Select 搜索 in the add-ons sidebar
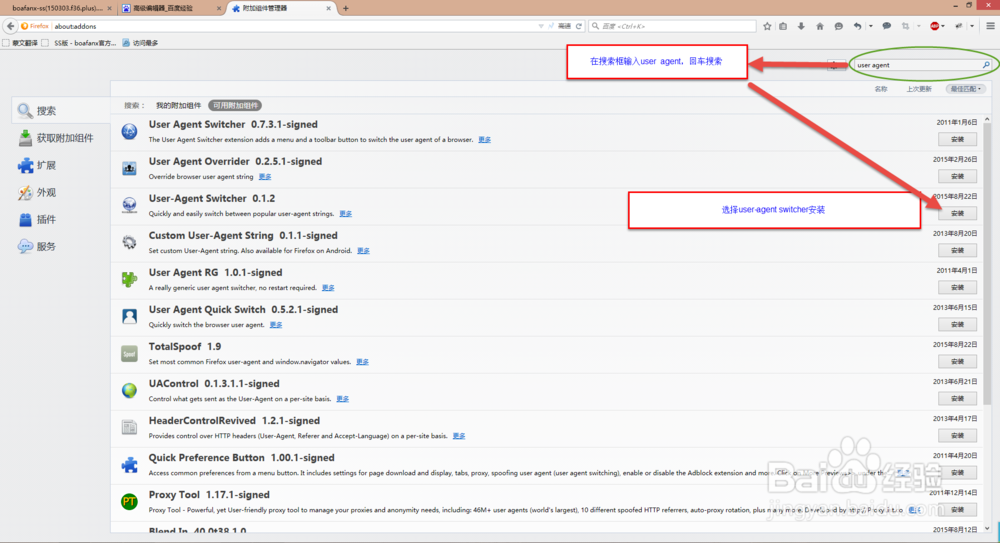 point(61,110)
